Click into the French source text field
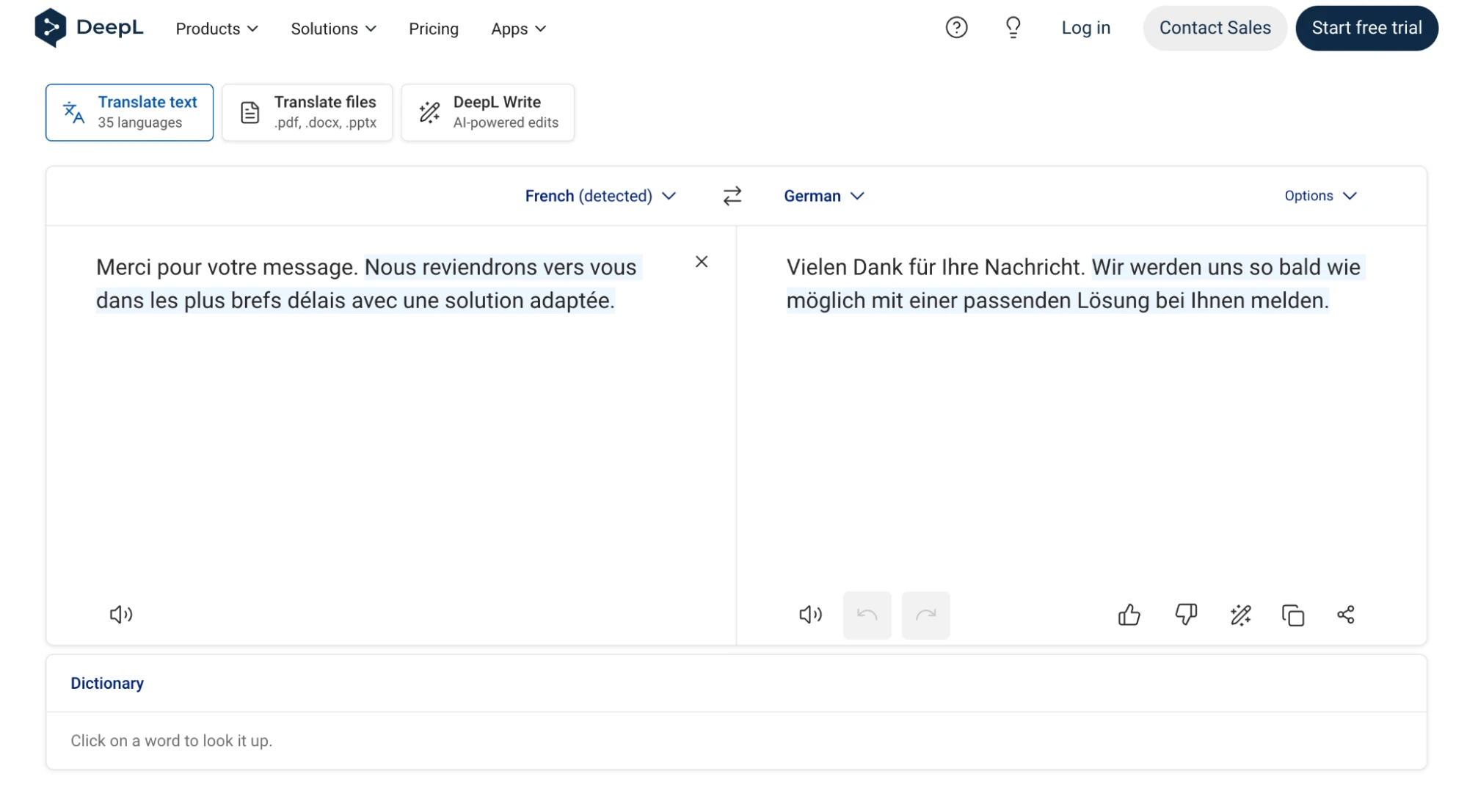1467x812 pixels. (389, 425)
